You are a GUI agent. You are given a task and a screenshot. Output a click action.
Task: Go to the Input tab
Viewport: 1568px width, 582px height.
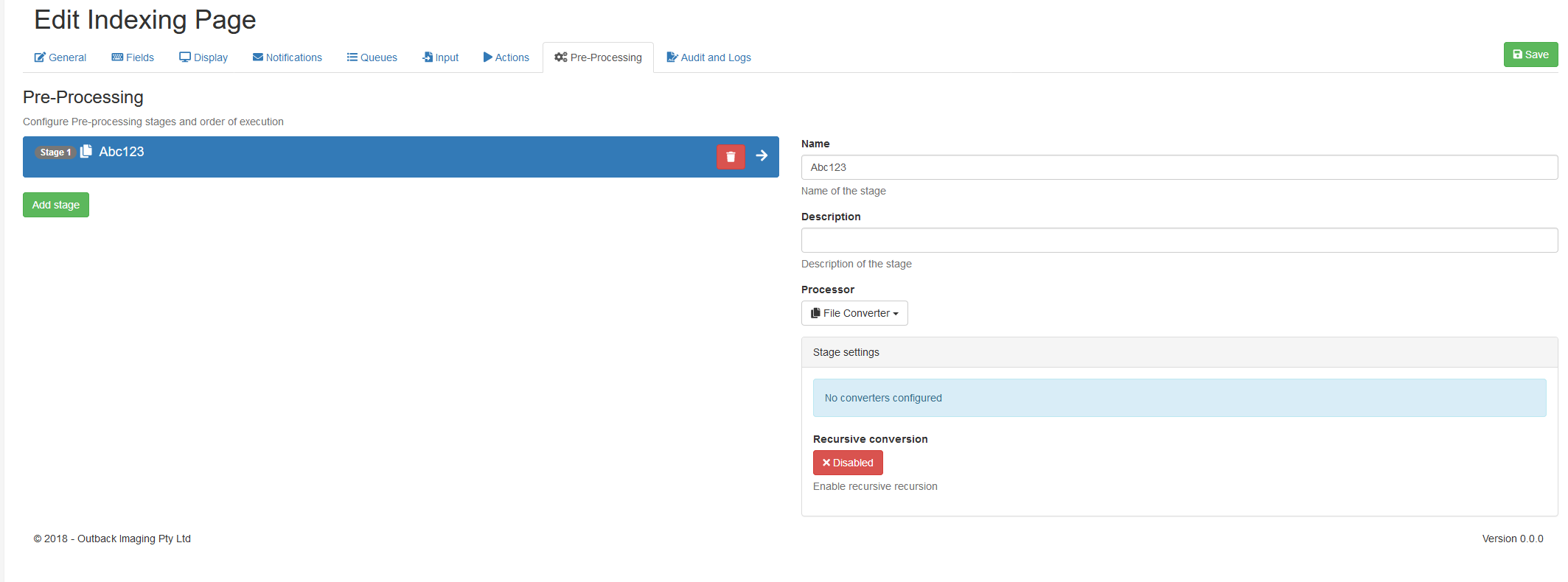pos(440,57)
